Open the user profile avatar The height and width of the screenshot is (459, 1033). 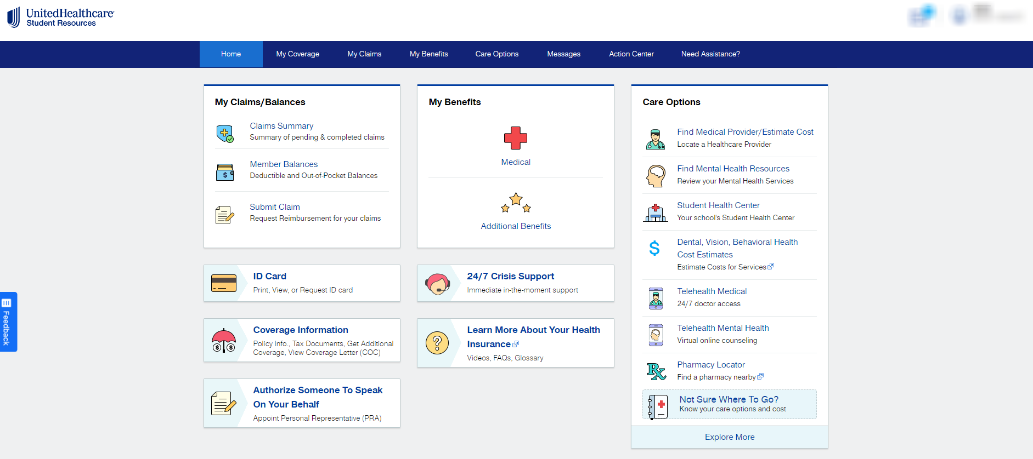959,16
